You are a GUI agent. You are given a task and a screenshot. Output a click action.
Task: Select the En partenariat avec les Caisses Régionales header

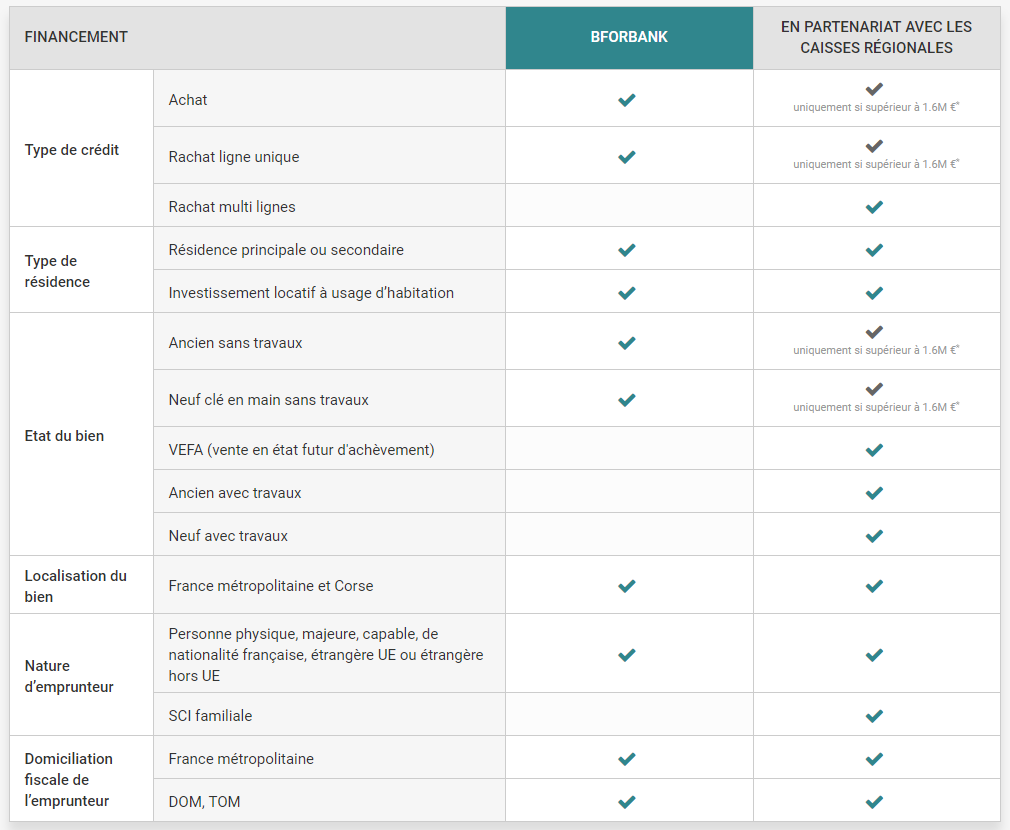point(876,37)
